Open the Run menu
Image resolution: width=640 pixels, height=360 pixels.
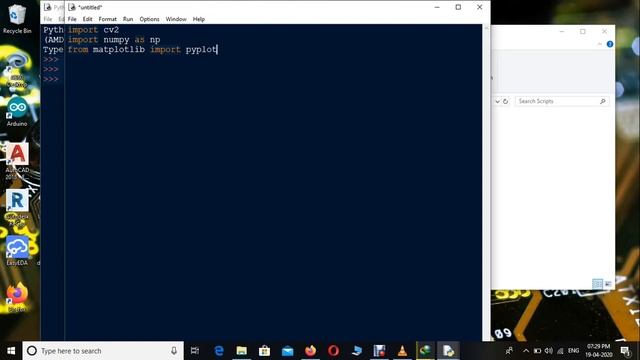coord(128,19)
